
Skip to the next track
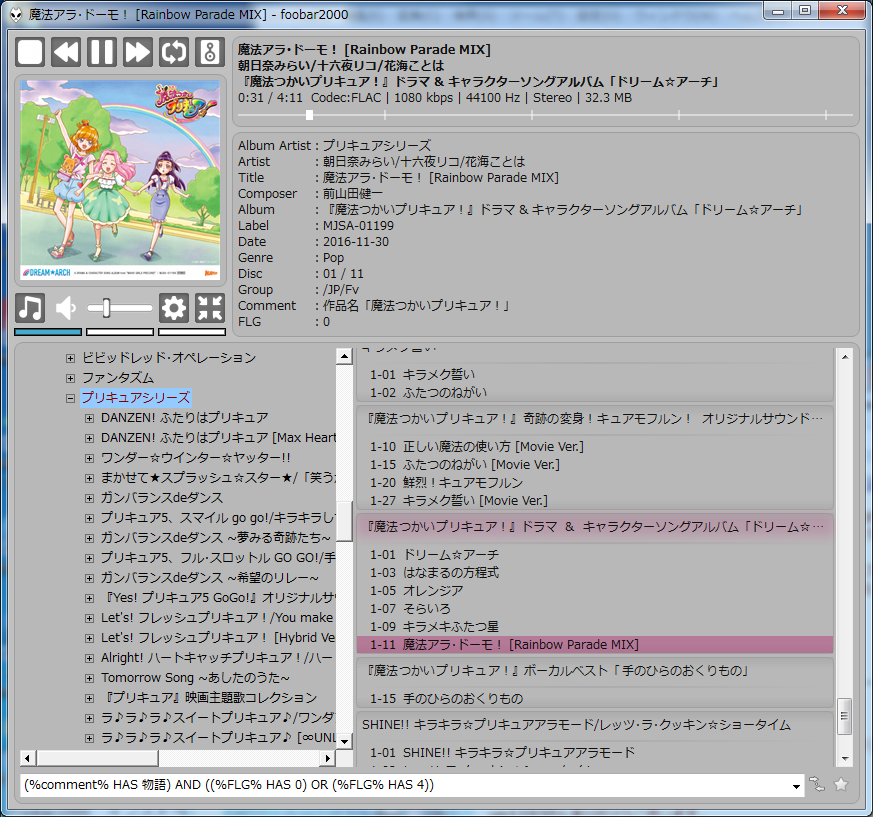(x=137, y=52)
